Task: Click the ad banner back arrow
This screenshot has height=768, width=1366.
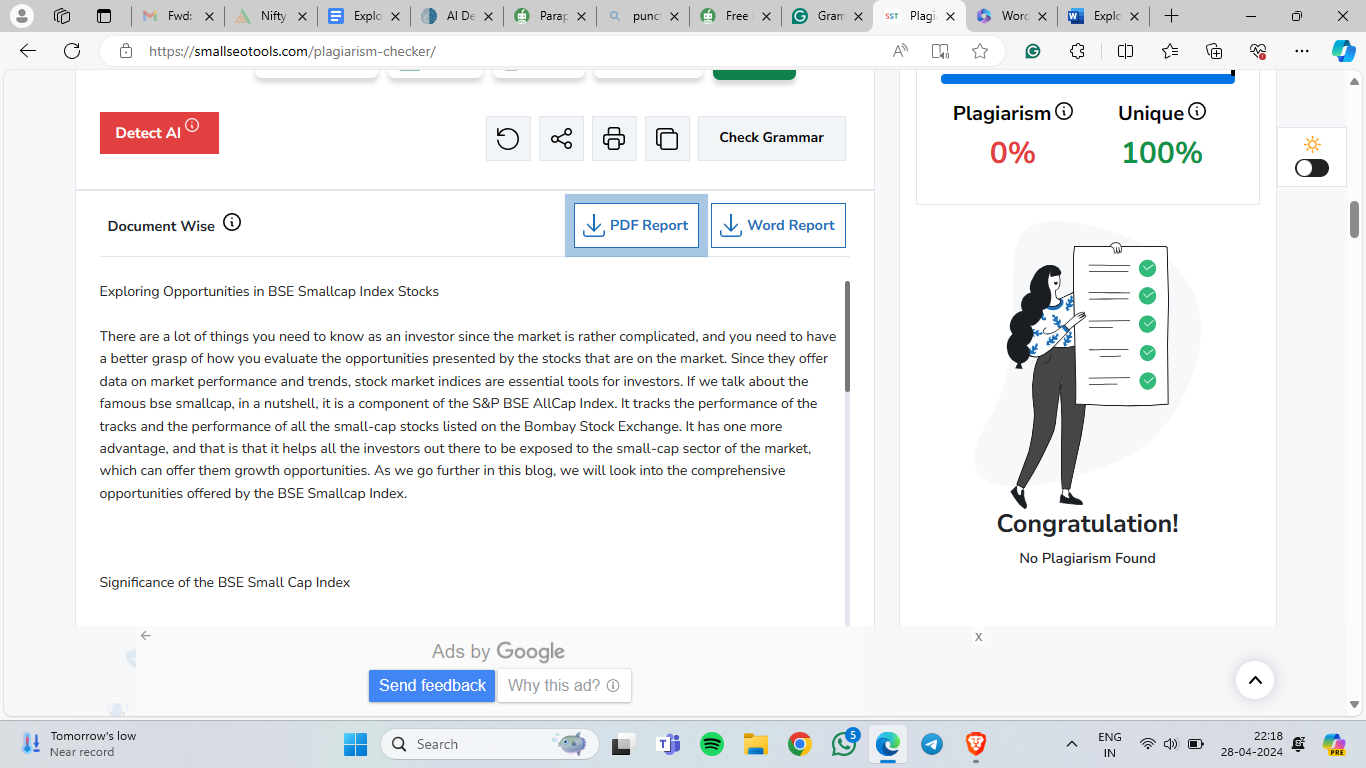Action: pyautogui.click(x=146, y=635)
